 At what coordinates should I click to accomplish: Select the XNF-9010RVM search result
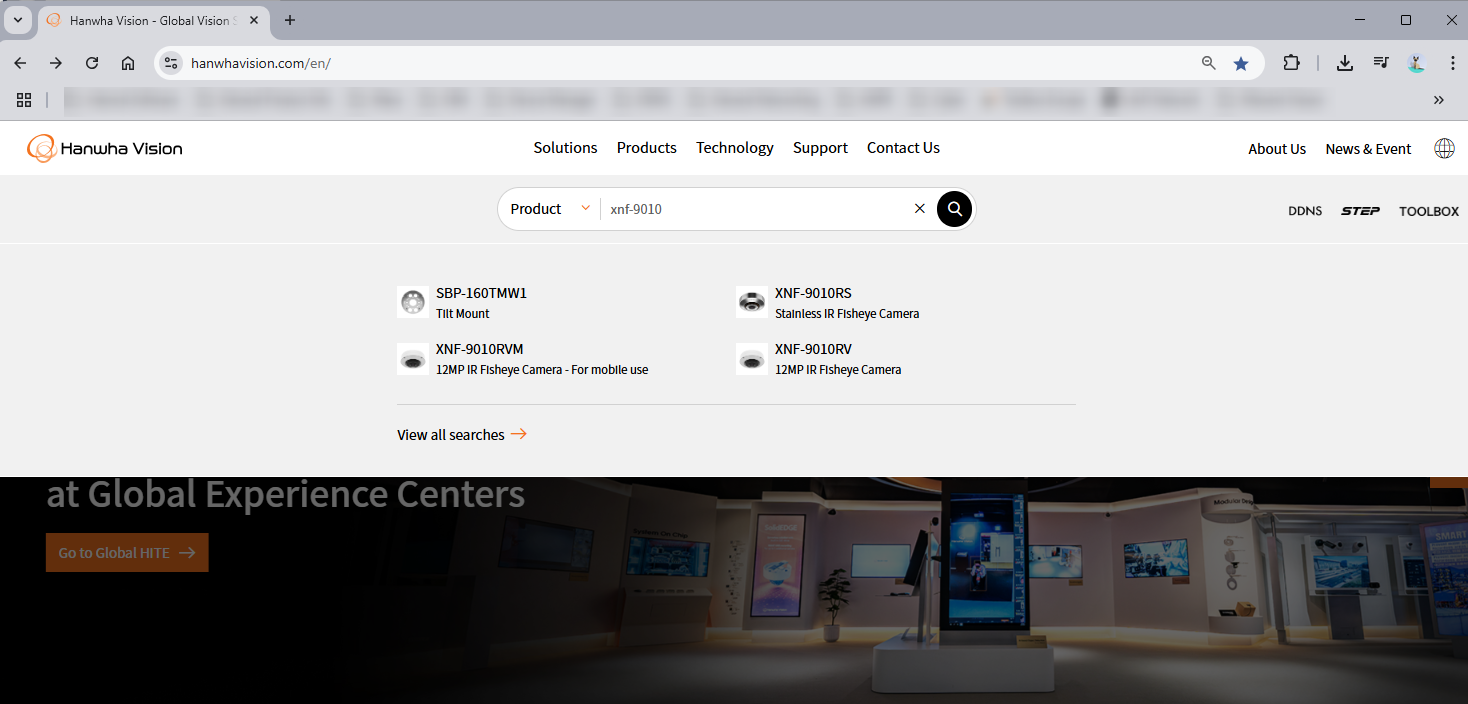coord(480,349)
